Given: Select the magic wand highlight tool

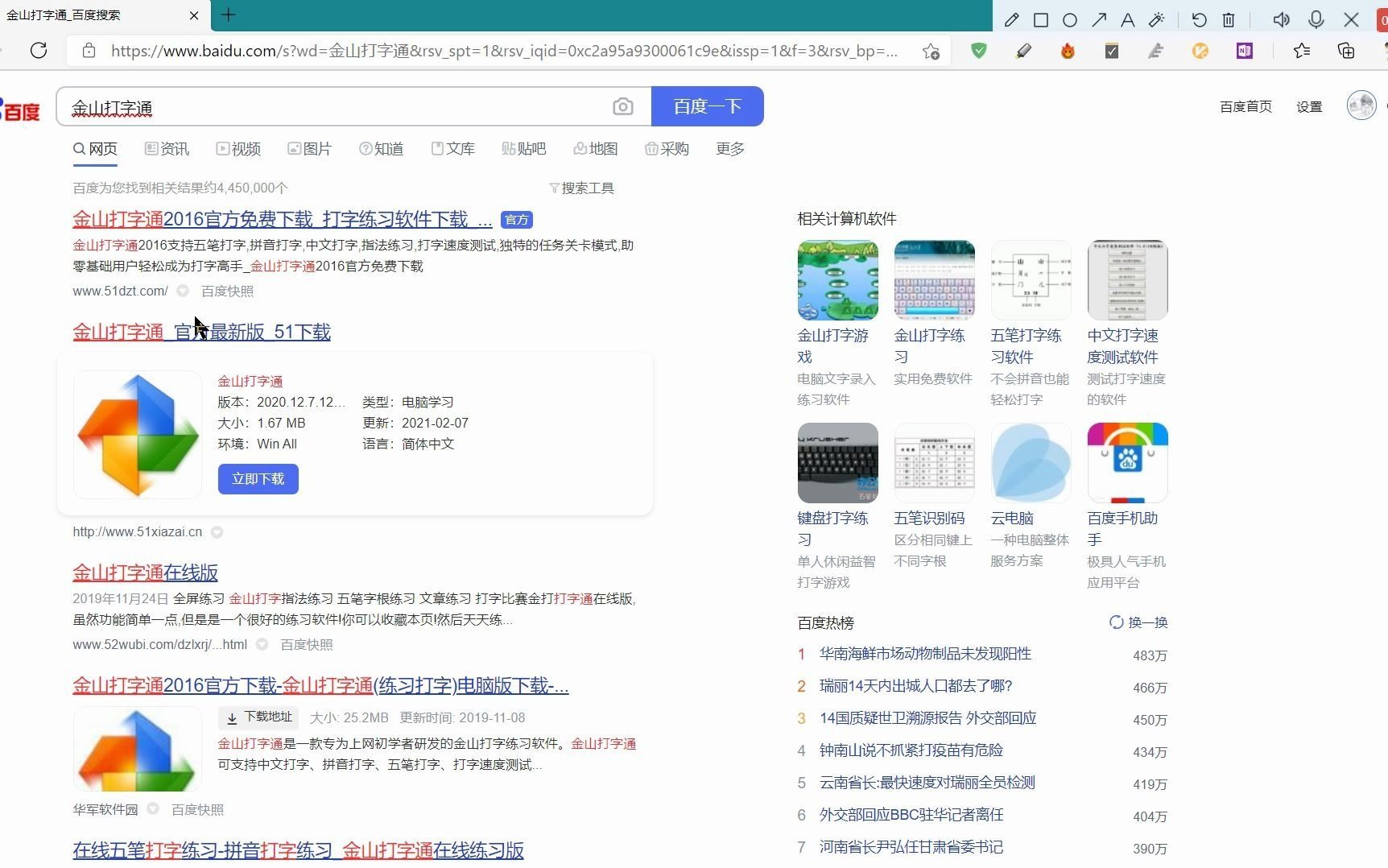Looking at the screenshot, I should [x=1157, y=20].
